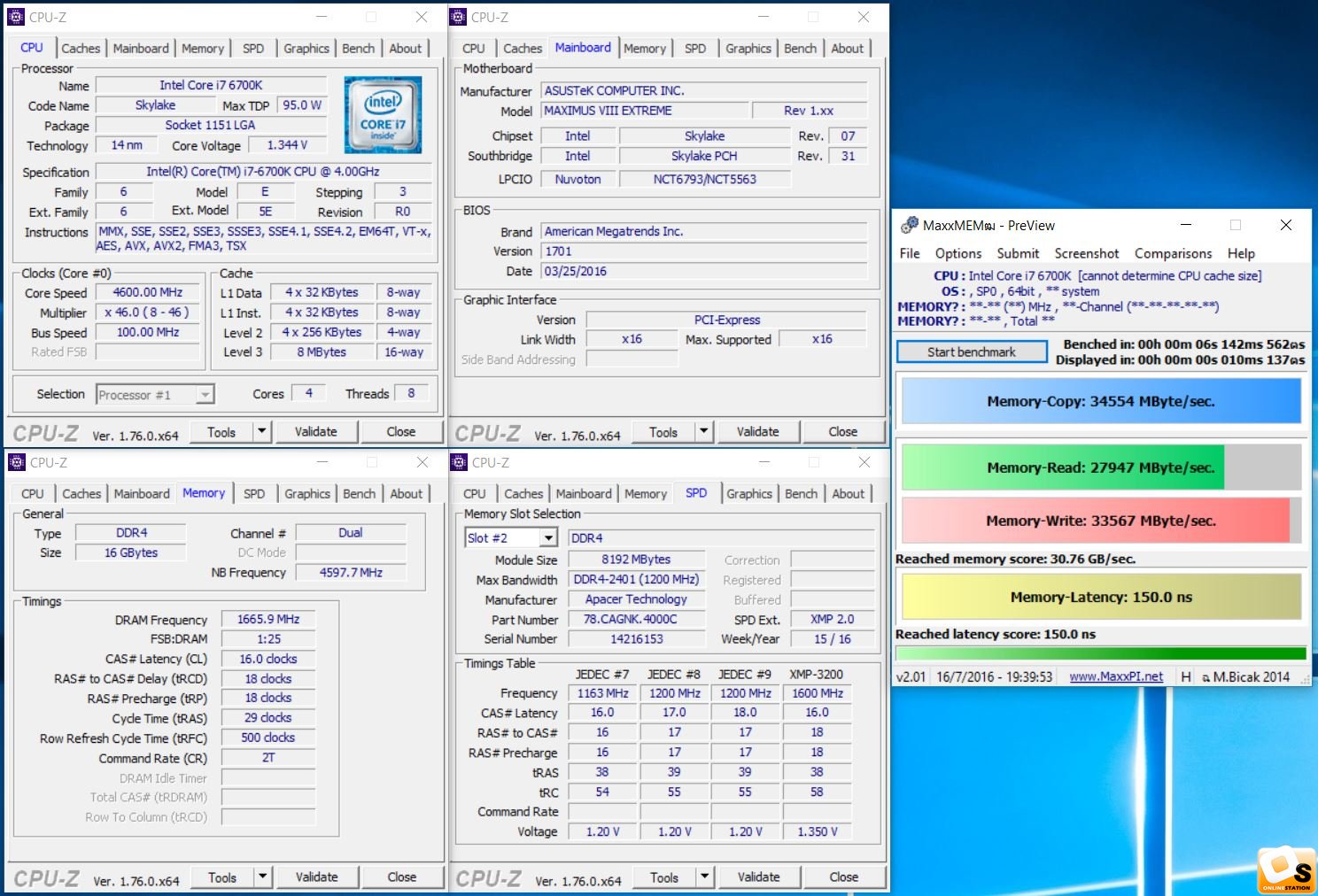This screenshot has width=1318, height=896.
Task: Click MaxxMEM app icon in title bar
Action: [909, 225]
